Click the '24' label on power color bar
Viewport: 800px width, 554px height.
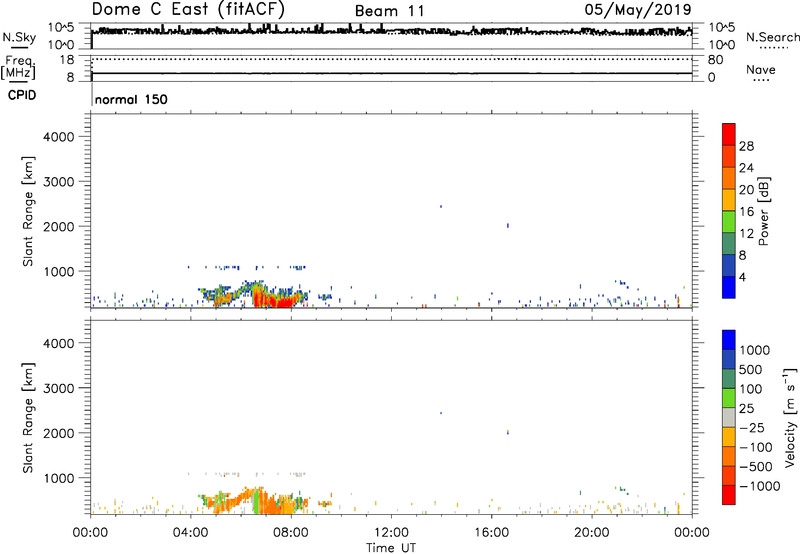[746, 168]
